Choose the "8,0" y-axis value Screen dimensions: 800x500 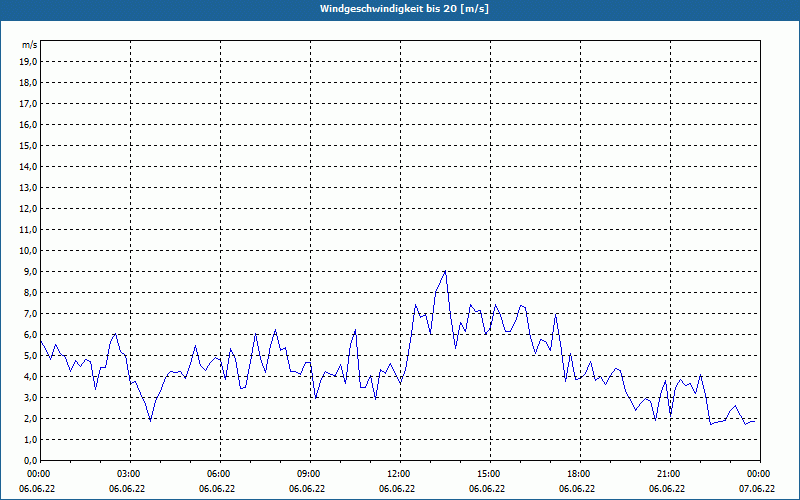[x=31, y=293]
